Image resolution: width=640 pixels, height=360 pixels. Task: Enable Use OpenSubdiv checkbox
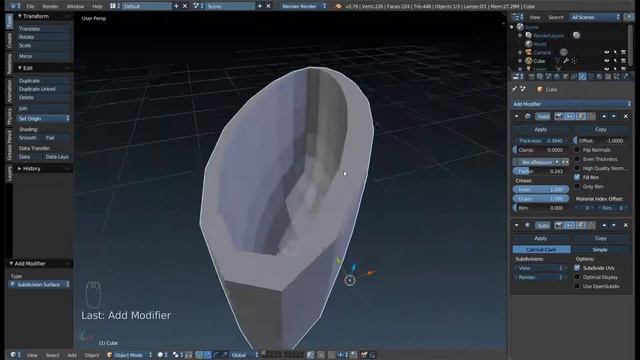tap(577, 286)
